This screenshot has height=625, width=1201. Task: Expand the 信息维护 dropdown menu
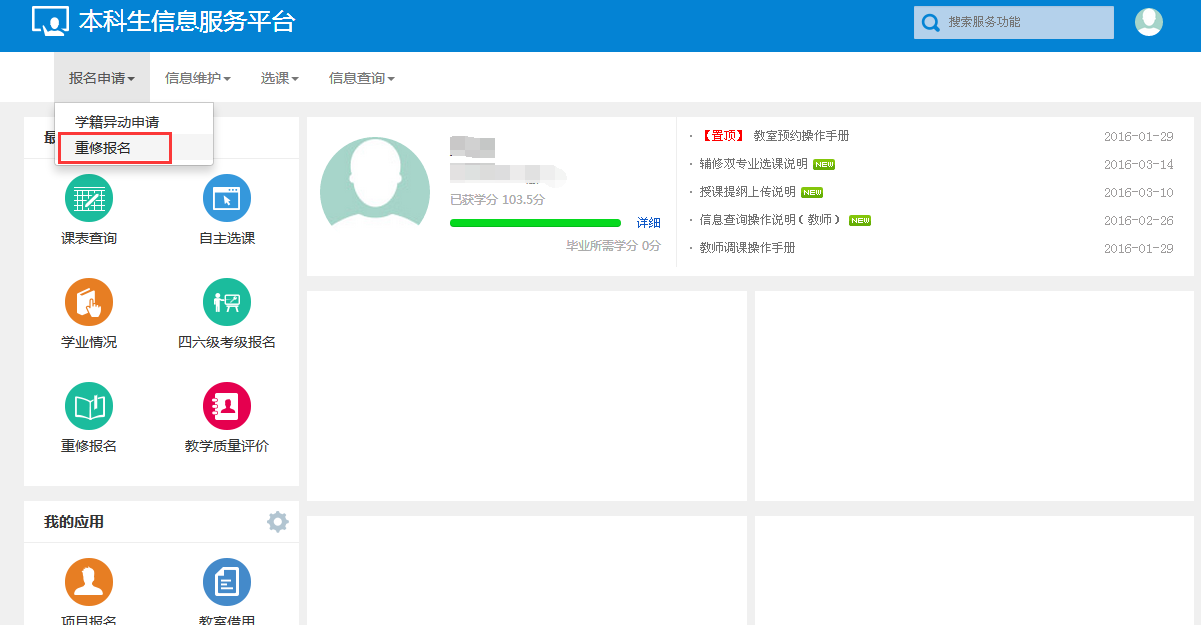198,78
